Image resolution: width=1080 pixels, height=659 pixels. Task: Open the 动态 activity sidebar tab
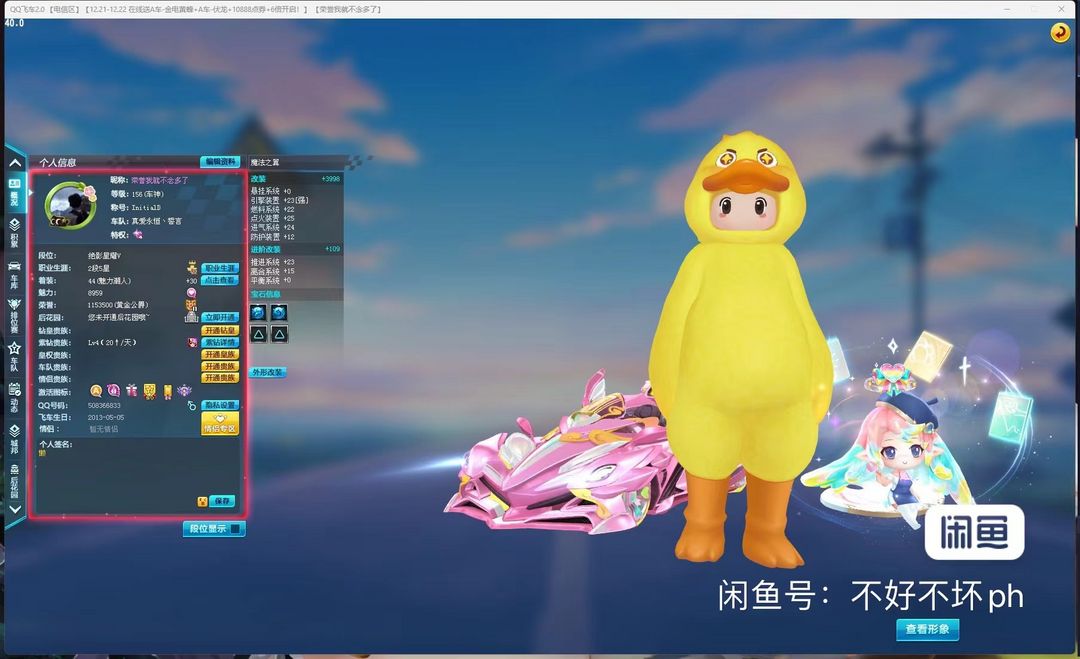click(x=14, y=398)
